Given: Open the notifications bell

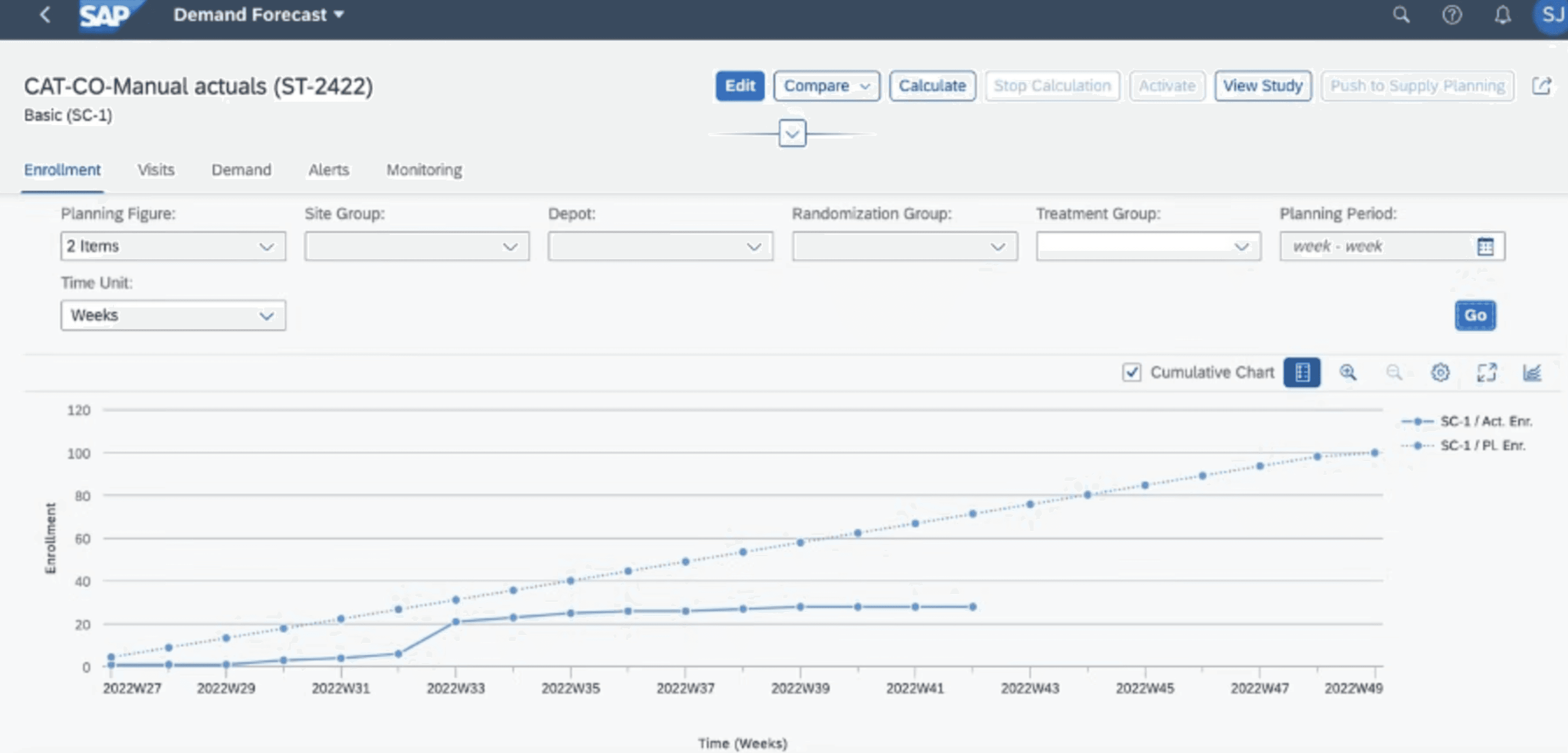Looking at the screenshot, I should (x=1502, y=15).
